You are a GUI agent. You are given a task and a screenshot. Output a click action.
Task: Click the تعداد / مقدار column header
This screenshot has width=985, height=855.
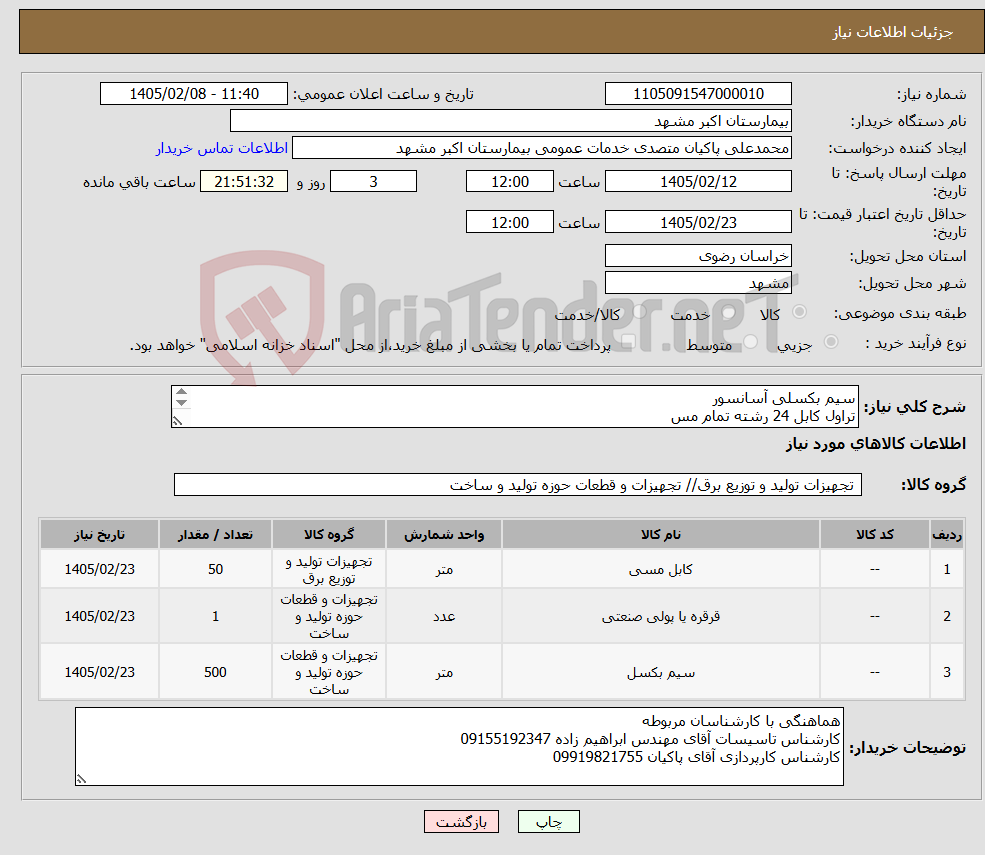(215, 535)
